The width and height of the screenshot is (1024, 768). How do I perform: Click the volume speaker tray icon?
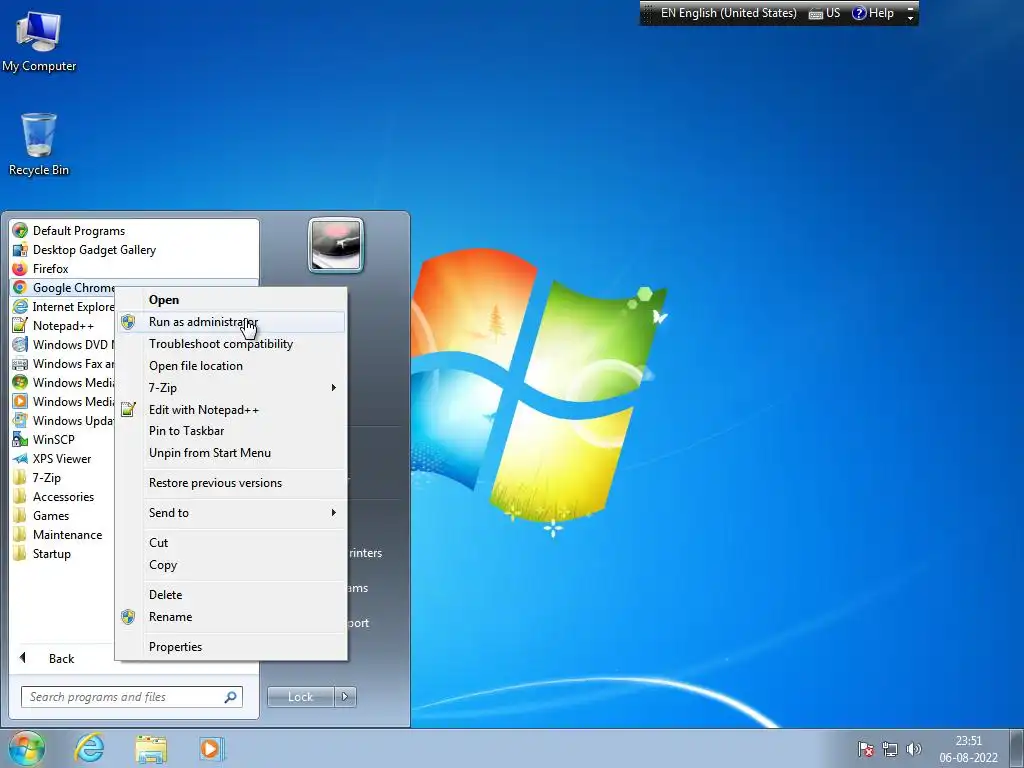pyautogui.click(x=914, y=749)
